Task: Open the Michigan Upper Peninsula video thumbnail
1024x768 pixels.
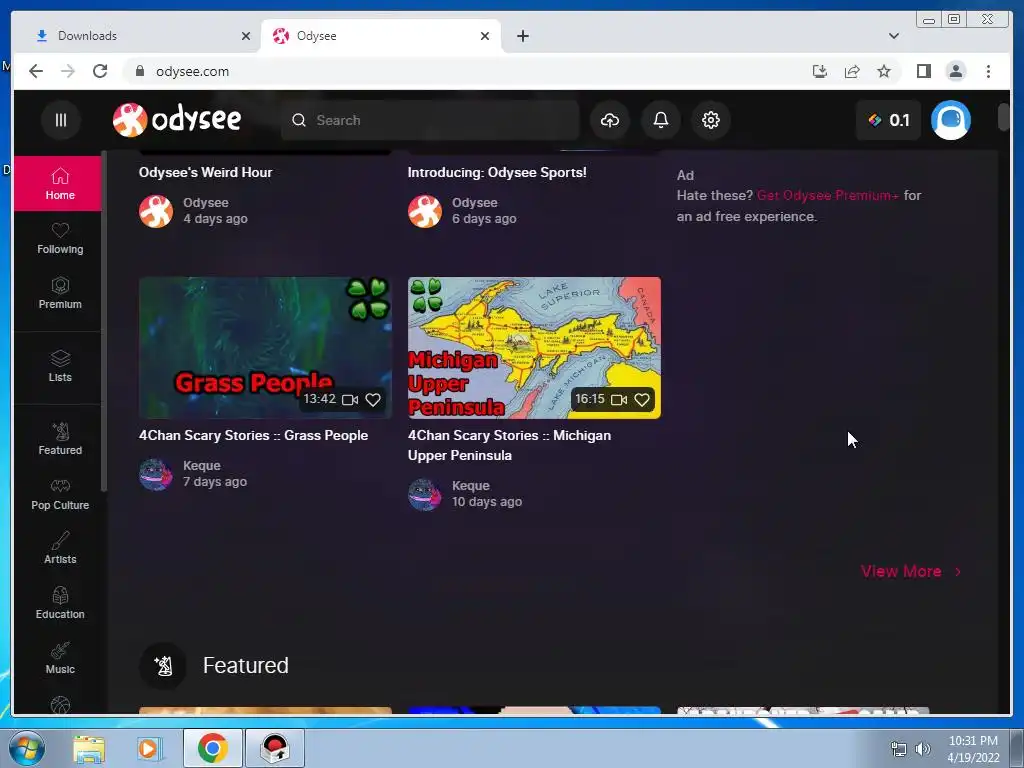Action: click(x=534, y=347)
